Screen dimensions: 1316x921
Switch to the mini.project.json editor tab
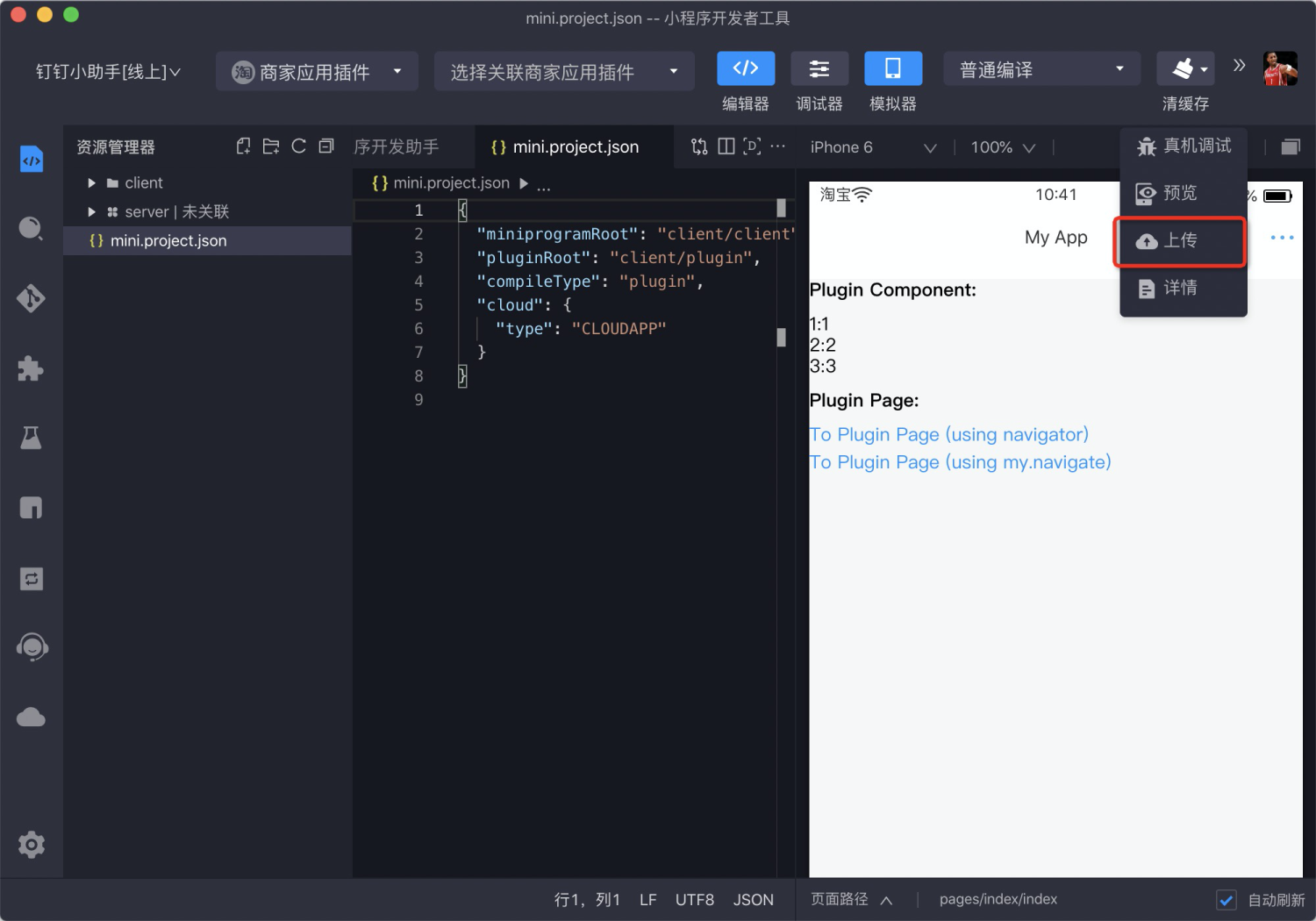tap(574, 146)
